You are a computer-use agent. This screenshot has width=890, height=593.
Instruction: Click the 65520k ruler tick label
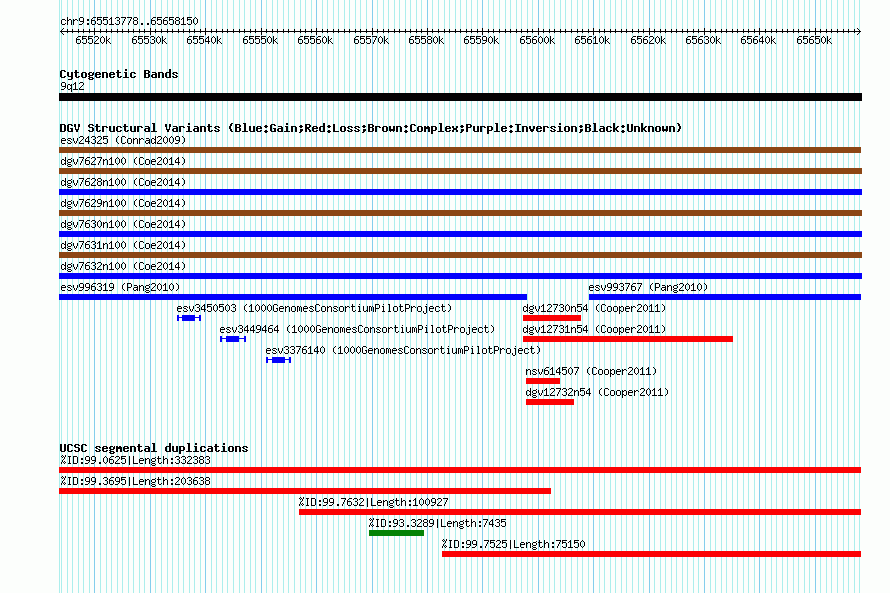(93, 40)
